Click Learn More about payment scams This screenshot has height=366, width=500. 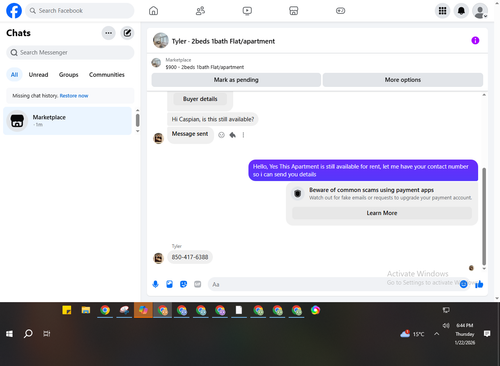click(382, 213)
